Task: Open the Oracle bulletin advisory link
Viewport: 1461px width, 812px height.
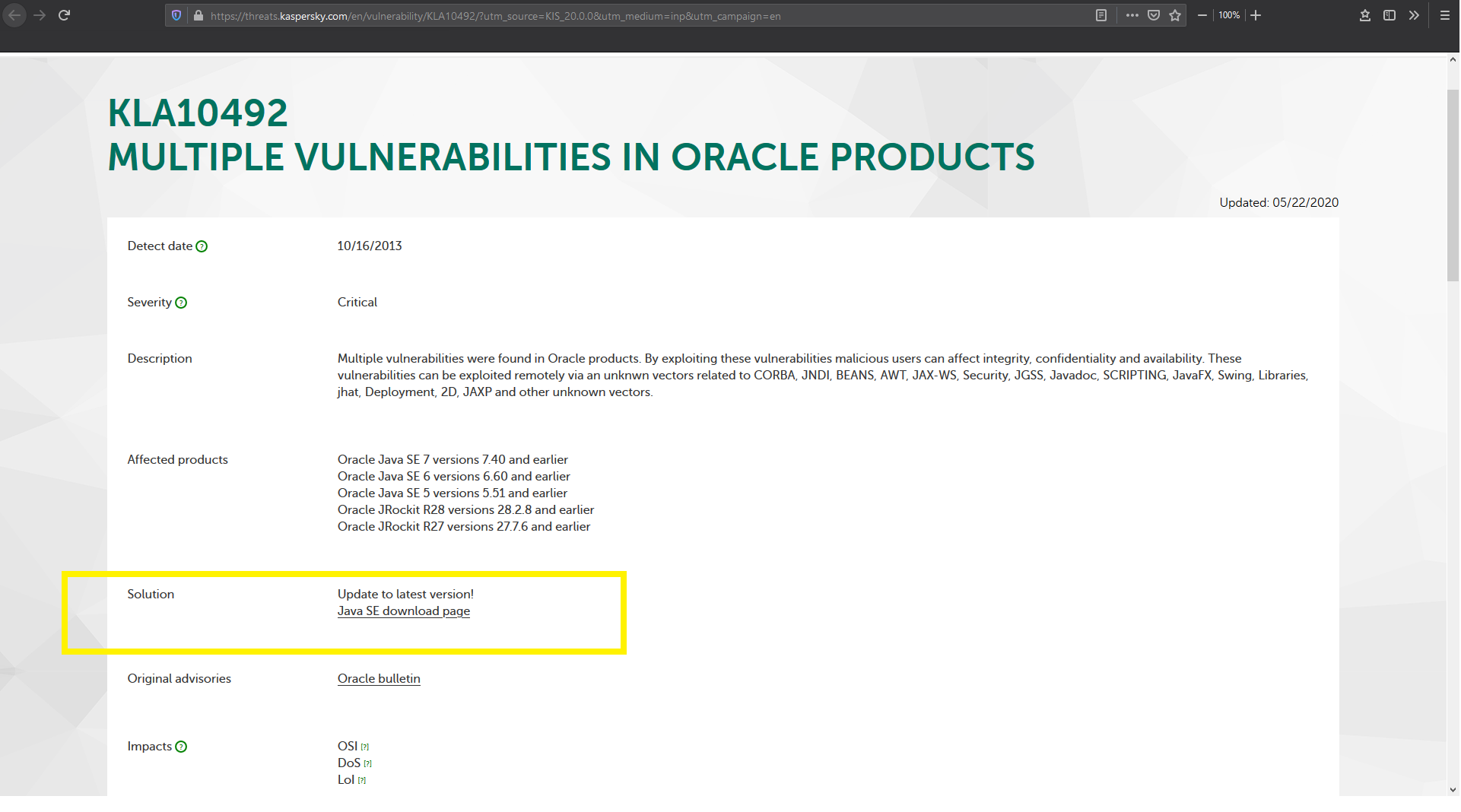Action: pyautogui.click(x=379, y=679)
